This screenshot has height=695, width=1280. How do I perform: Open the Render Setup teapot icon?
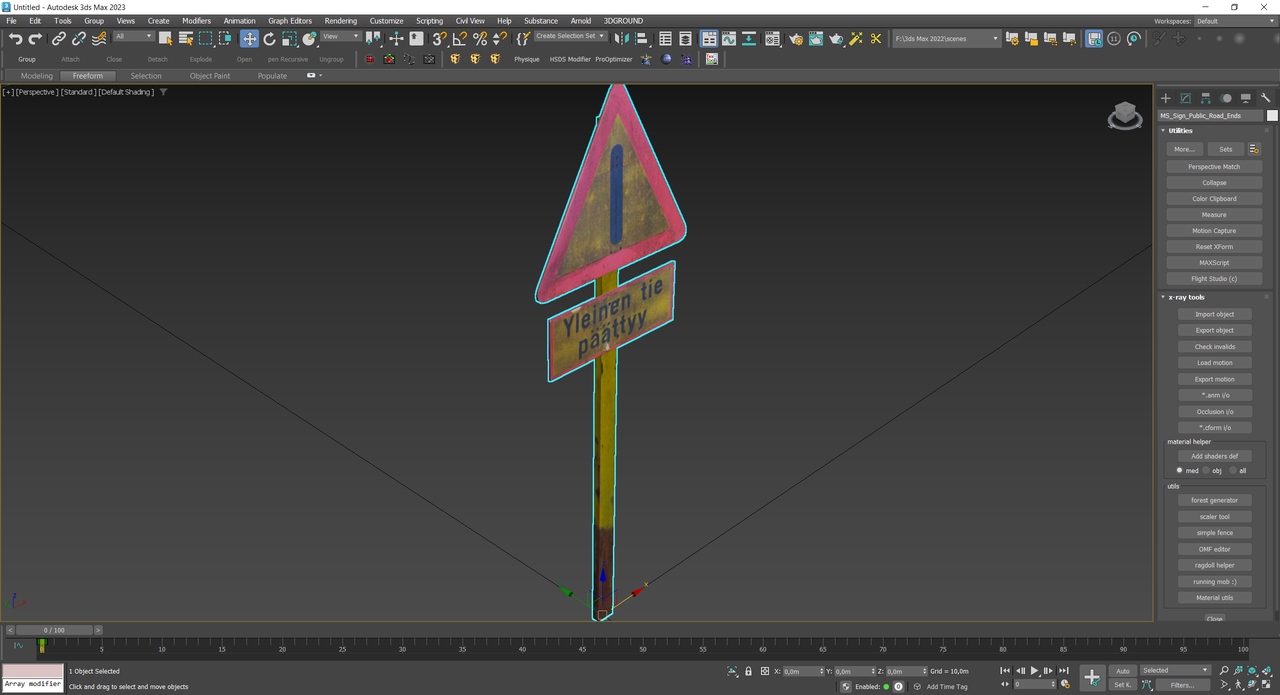pyautogui.click(x=795, y=39)
